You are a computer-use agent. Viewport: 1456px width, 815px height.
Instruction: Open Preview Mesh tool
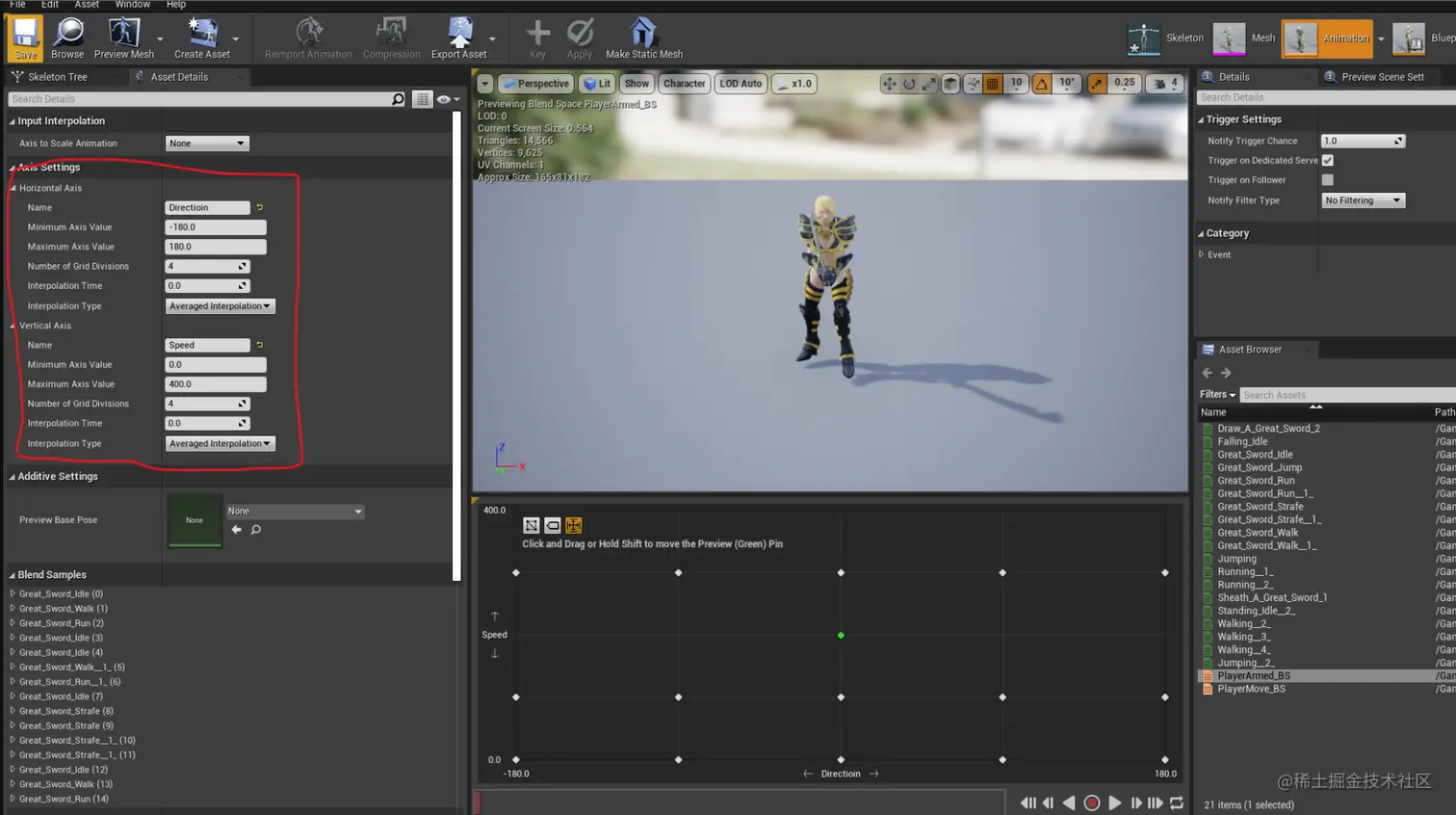click(124, 39)
